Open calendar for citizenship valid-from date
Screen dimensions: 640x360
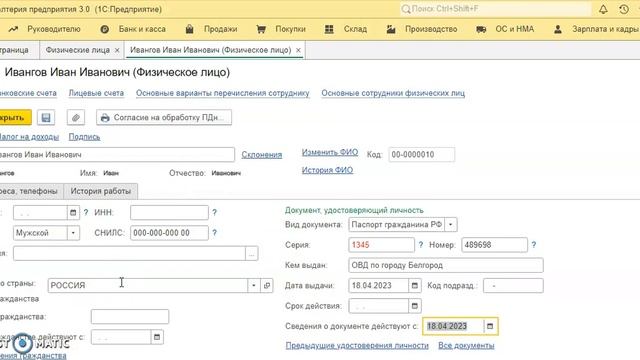[x=157, y=337]
